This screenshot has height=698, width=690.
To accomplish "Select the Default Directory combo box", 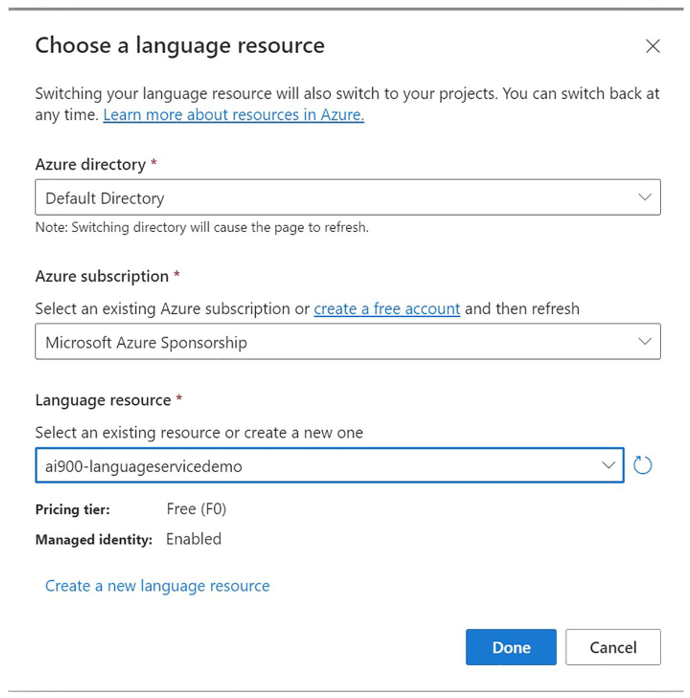I will click(348, 197).
